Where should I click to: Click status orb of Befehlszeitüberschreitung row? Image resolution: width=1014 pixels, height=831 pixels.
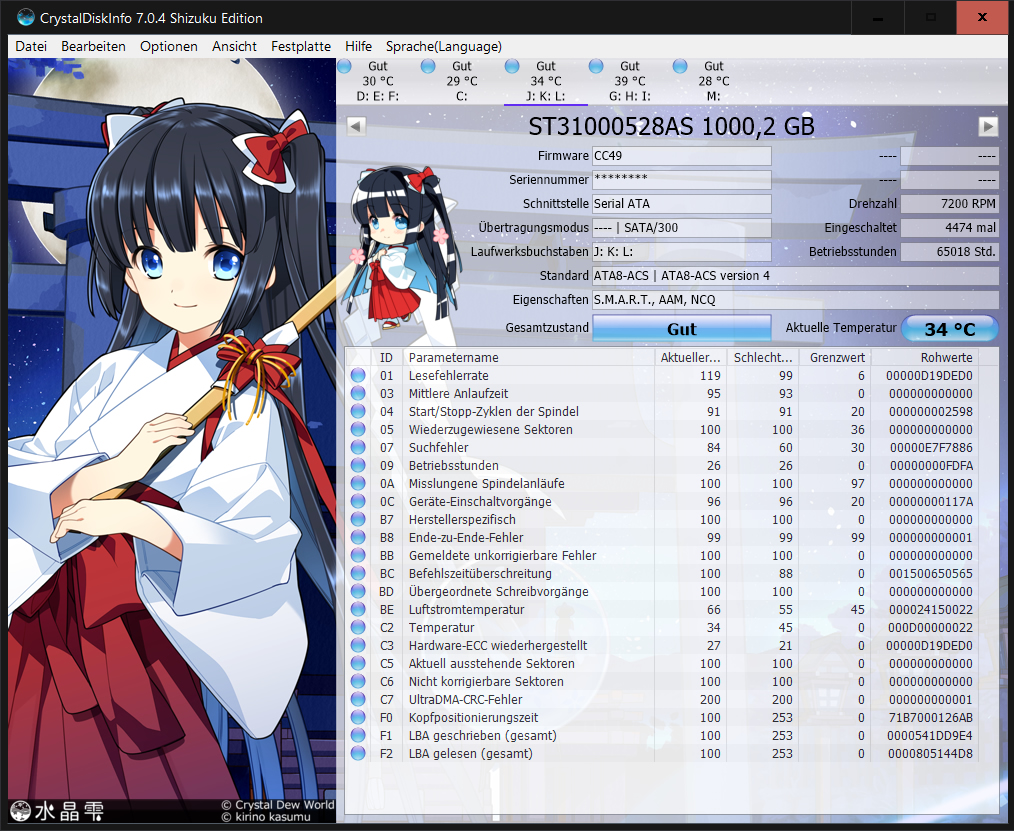(358, 574)
